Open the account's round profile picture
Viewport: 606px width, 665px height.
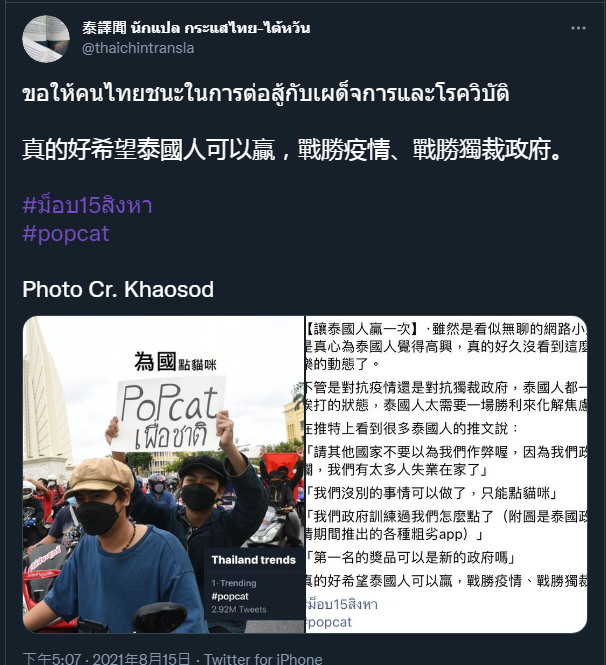(x=46, y=39)
